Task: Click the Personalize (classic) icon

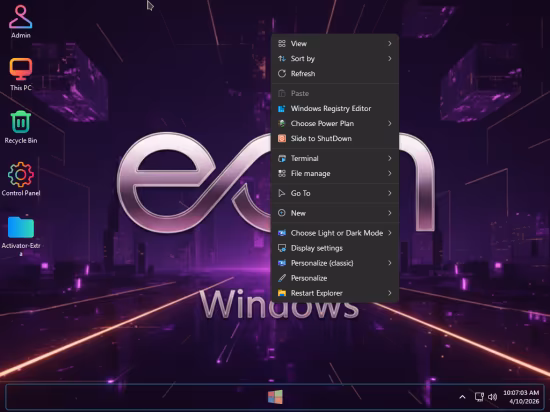Action: pos(282,263)
